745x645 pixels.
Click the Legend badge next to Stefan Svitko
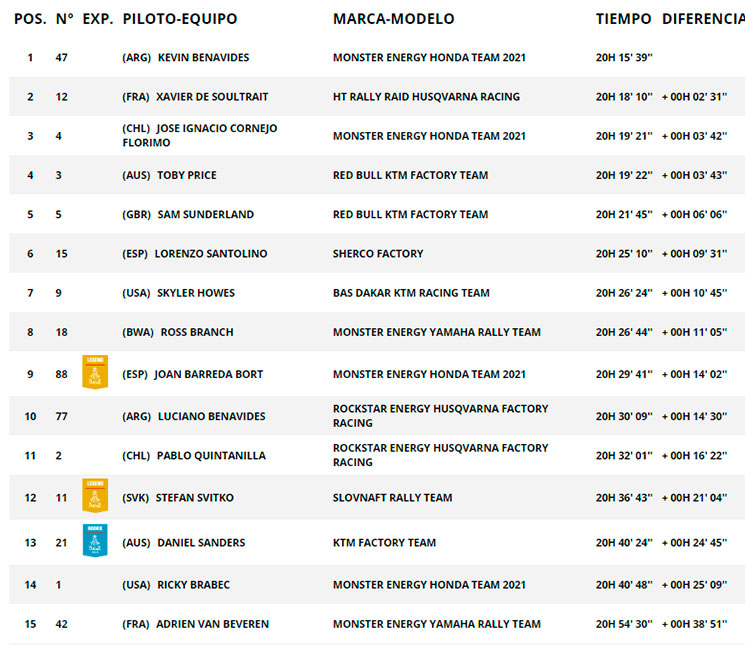[95, 495]
